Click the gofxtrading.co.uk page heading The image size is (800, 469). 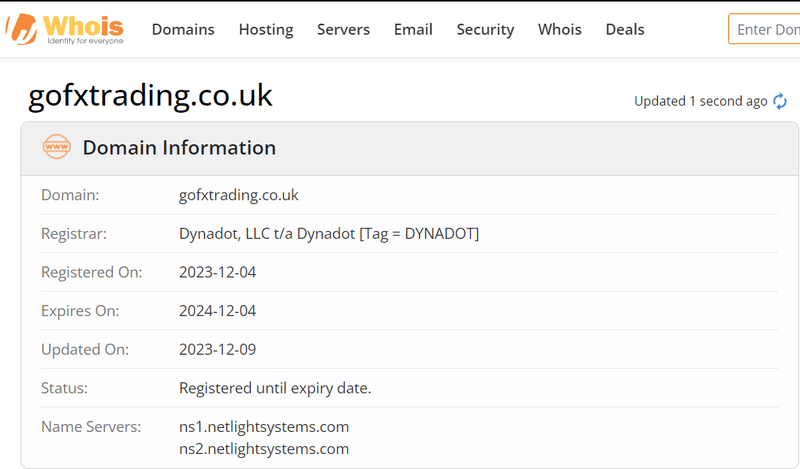(x=151, y=95)
